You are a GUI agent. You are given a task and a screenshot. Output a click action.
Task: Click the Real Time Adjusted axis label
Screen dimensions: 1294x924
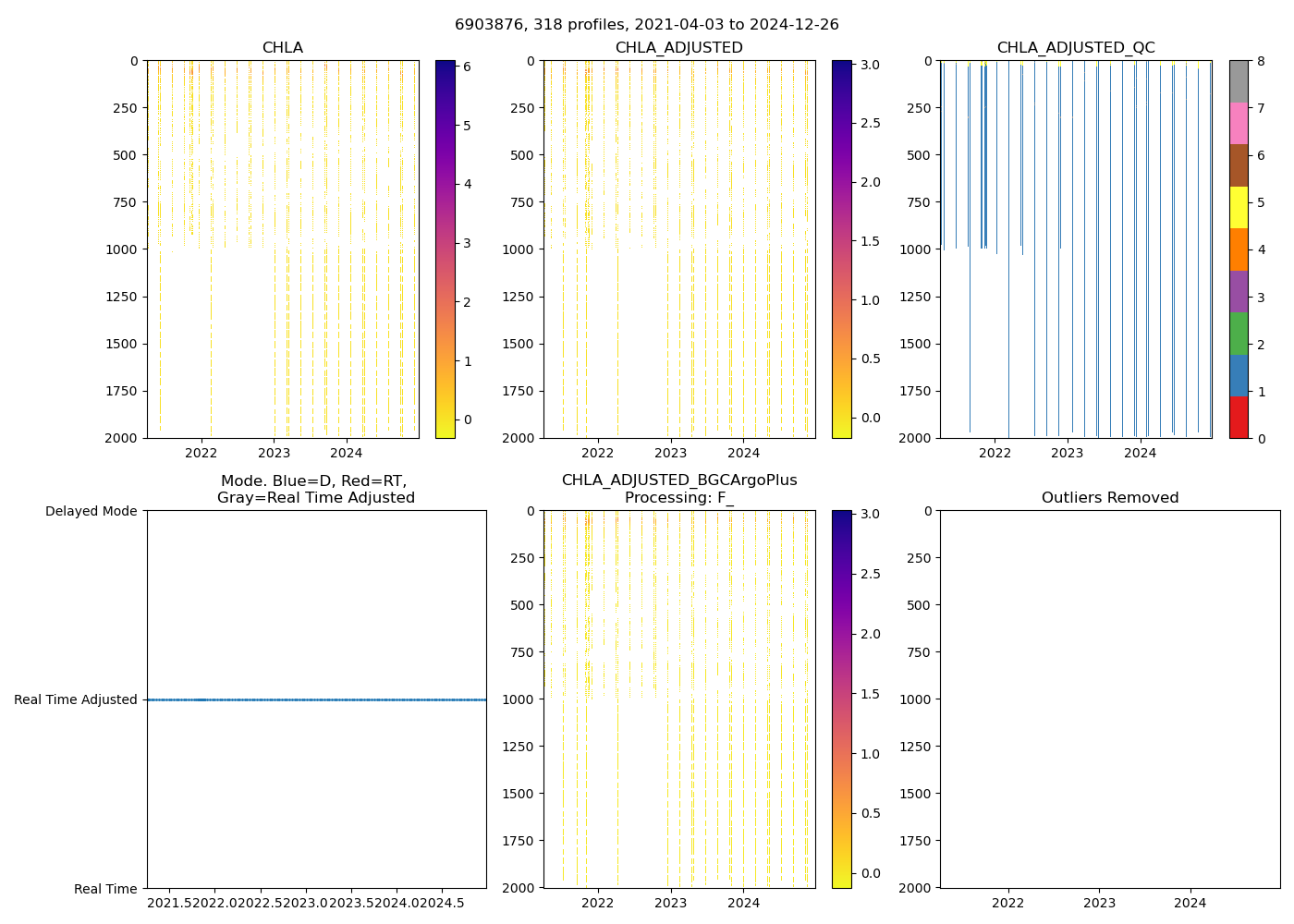tap(76, 699)
